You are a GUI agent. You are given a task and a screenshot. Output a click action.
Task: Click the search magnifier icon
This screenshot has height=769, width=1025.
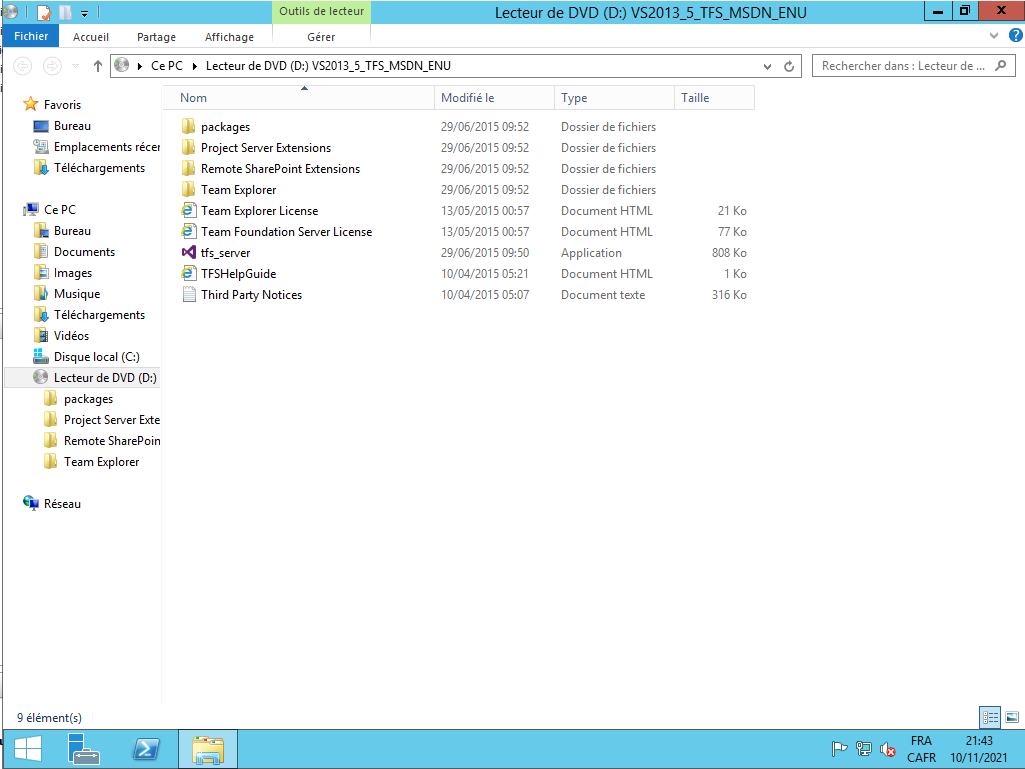pos(1001,65)
